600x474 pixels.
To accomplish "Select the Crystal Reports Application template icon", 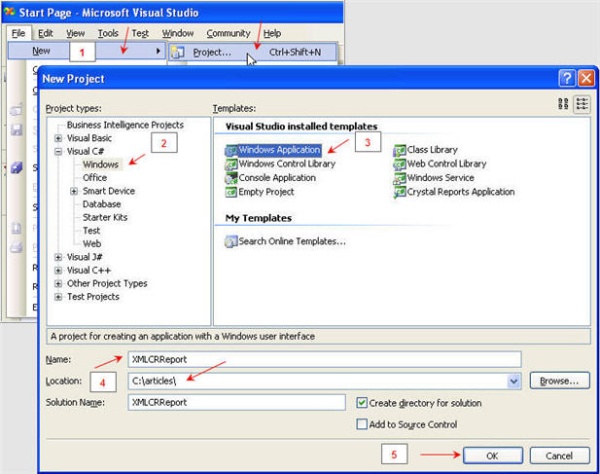I will coord(399,192).
